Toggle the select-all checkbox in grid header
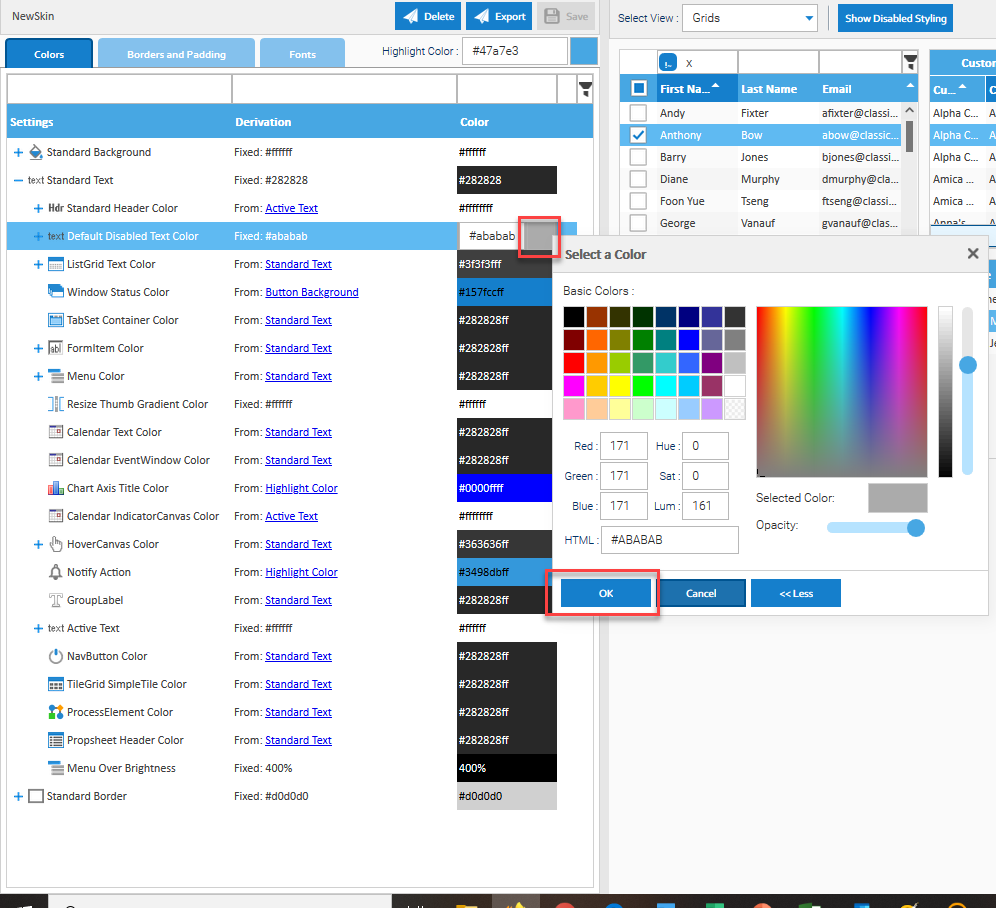Viewport: 996px width, 908px height. [639, 89]
